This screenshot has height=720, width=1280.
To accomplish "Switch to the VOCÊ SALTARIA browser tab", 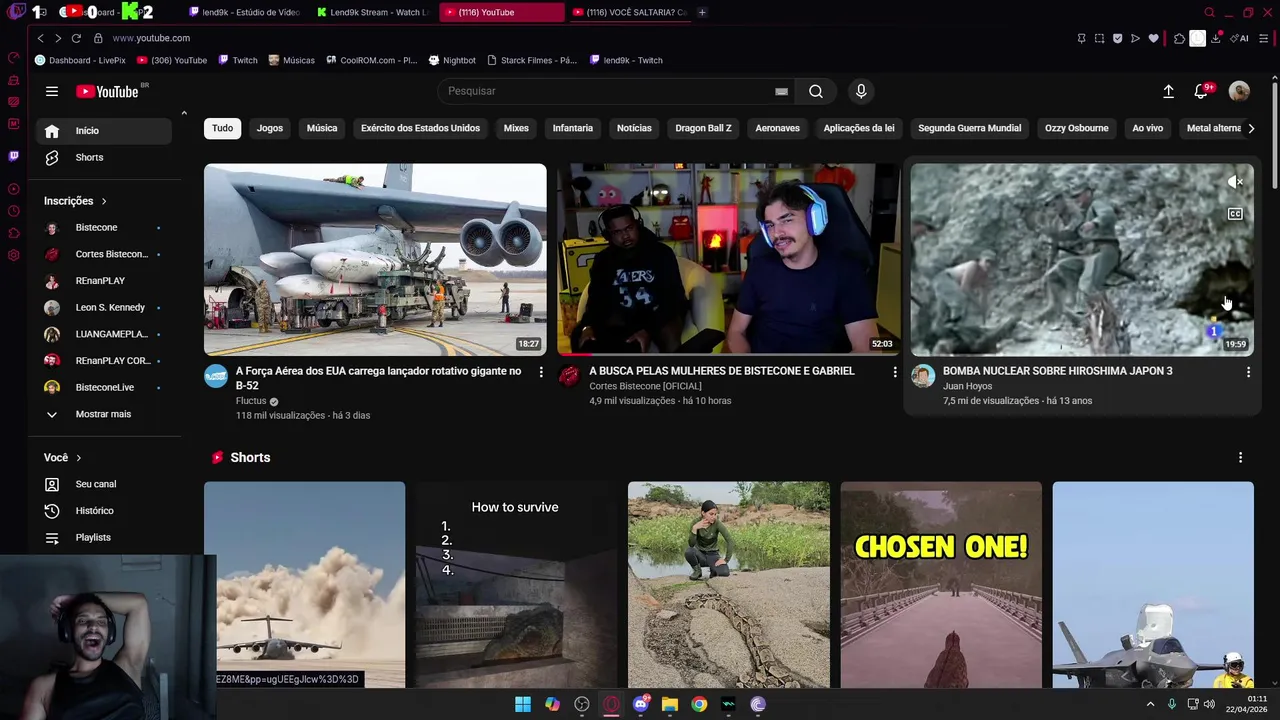I will click(630, 12).
